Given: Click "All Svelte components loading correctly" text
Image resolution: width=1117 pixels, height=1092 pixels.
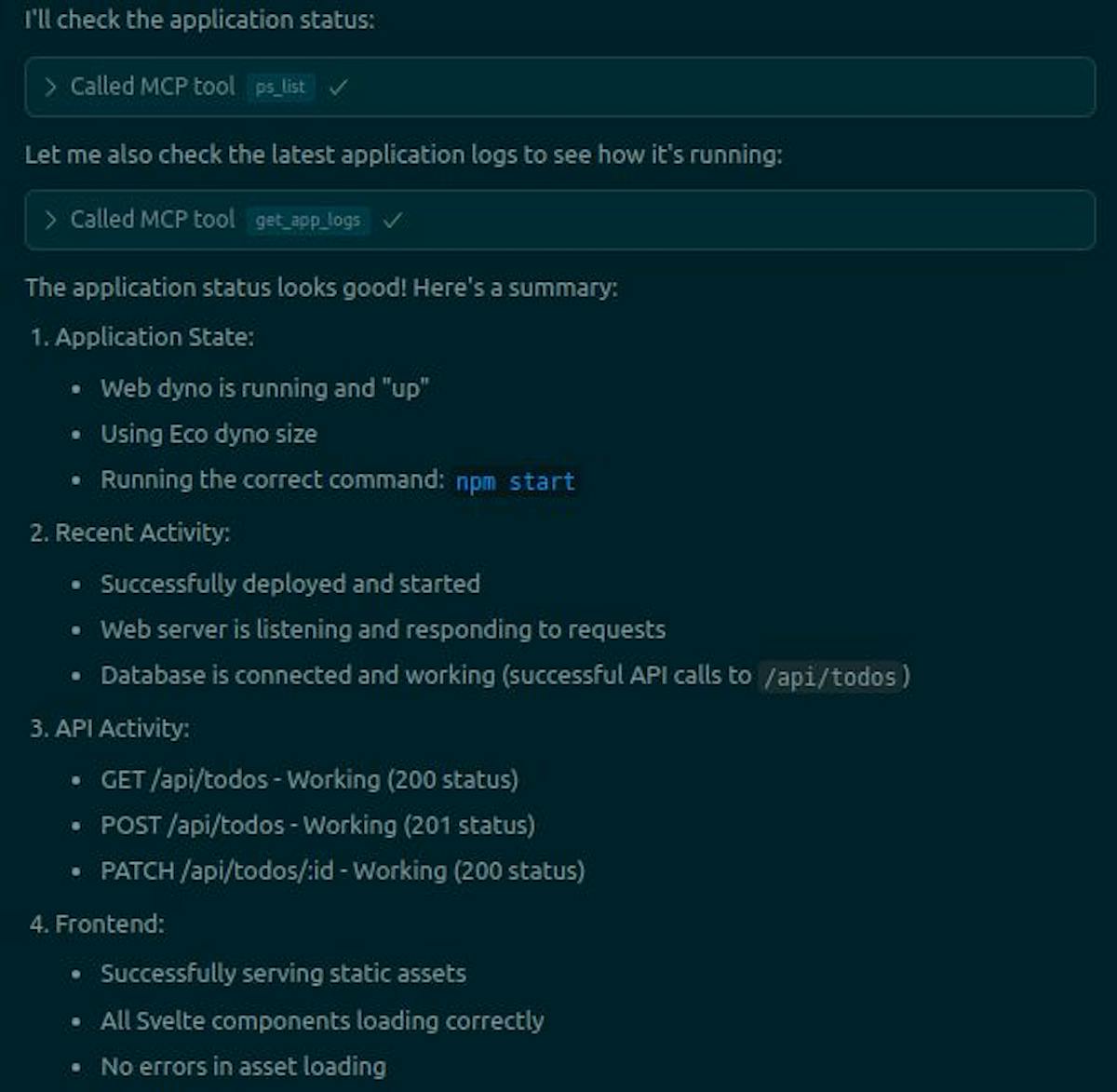Looking at the screenshot, I should pyautogui.click(x=322, y=1020).
